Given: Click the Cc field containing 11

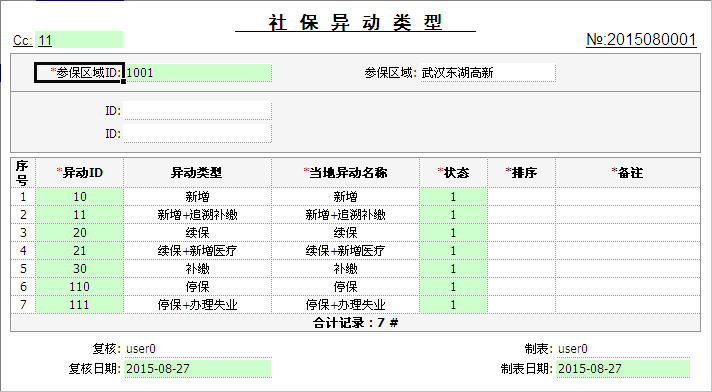Looking at the screenshot, I should tap(79, 40).
